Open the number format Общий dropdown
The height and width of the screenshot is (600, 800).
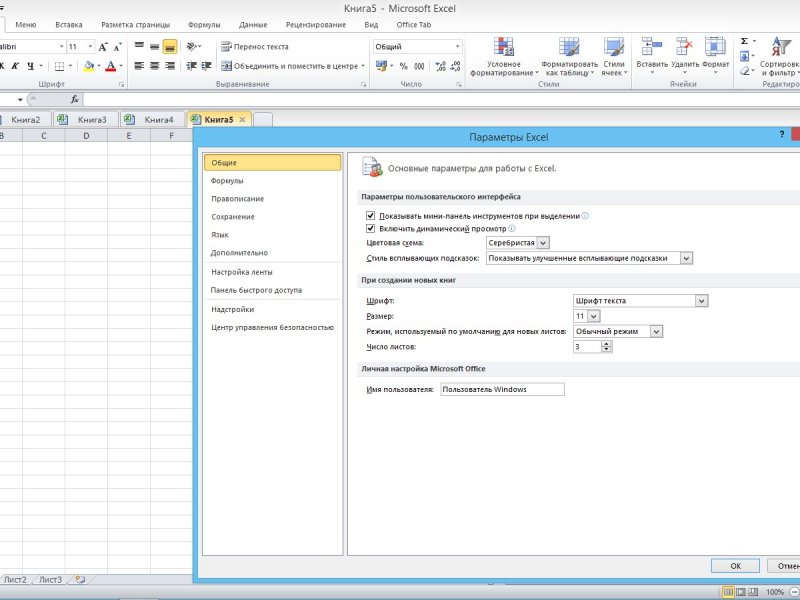tap(457, 46)
